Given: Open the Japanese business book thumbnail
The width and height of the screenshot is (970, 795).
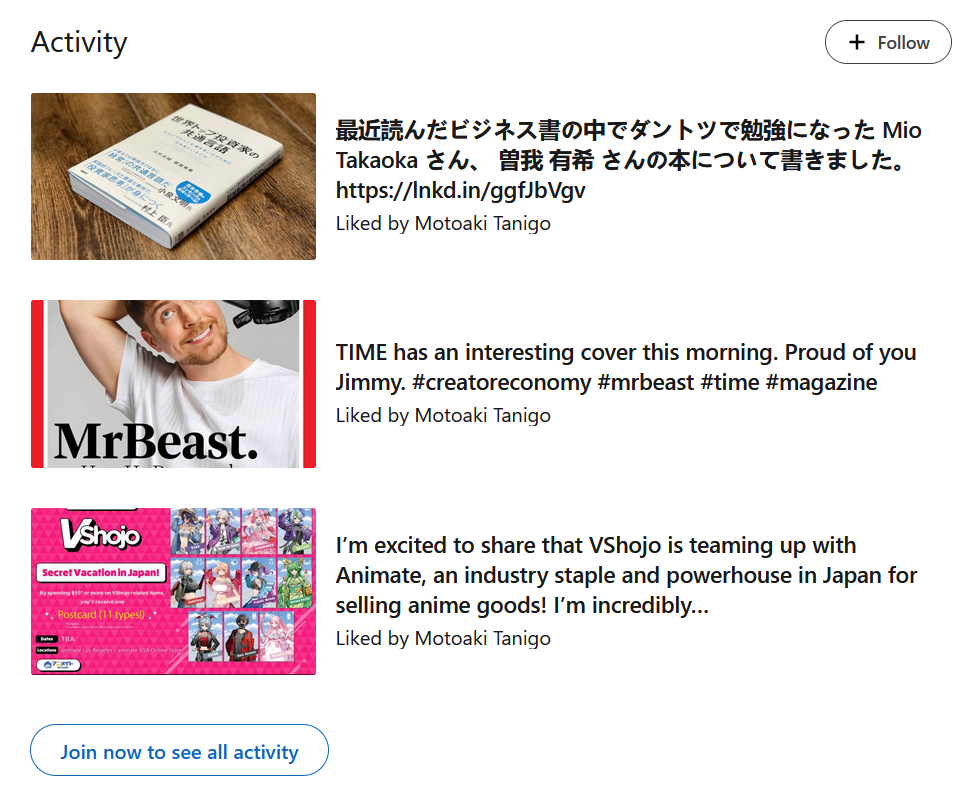Looking at the screenshot, I should click(173, 176).
